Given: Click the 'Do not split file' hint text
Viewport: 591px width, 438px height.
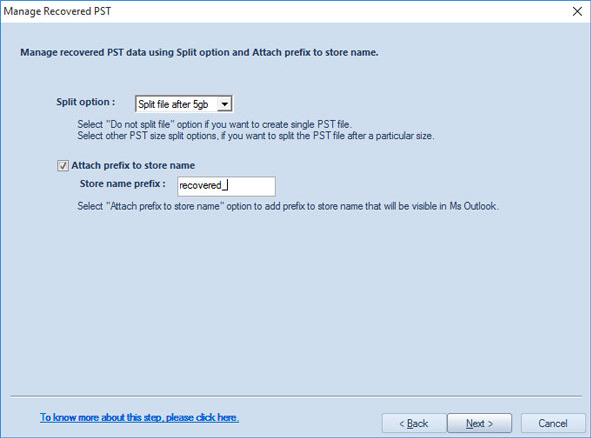Looking at the screenshot, I should pos(214,124).
